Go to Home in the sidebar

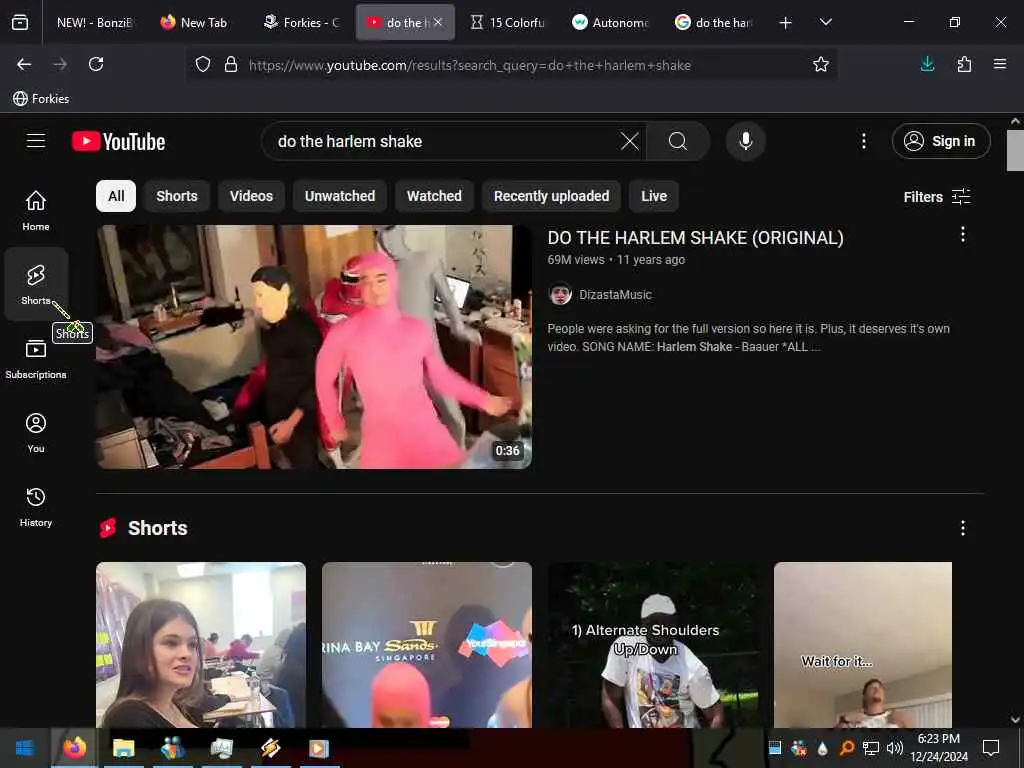(36, 210)
